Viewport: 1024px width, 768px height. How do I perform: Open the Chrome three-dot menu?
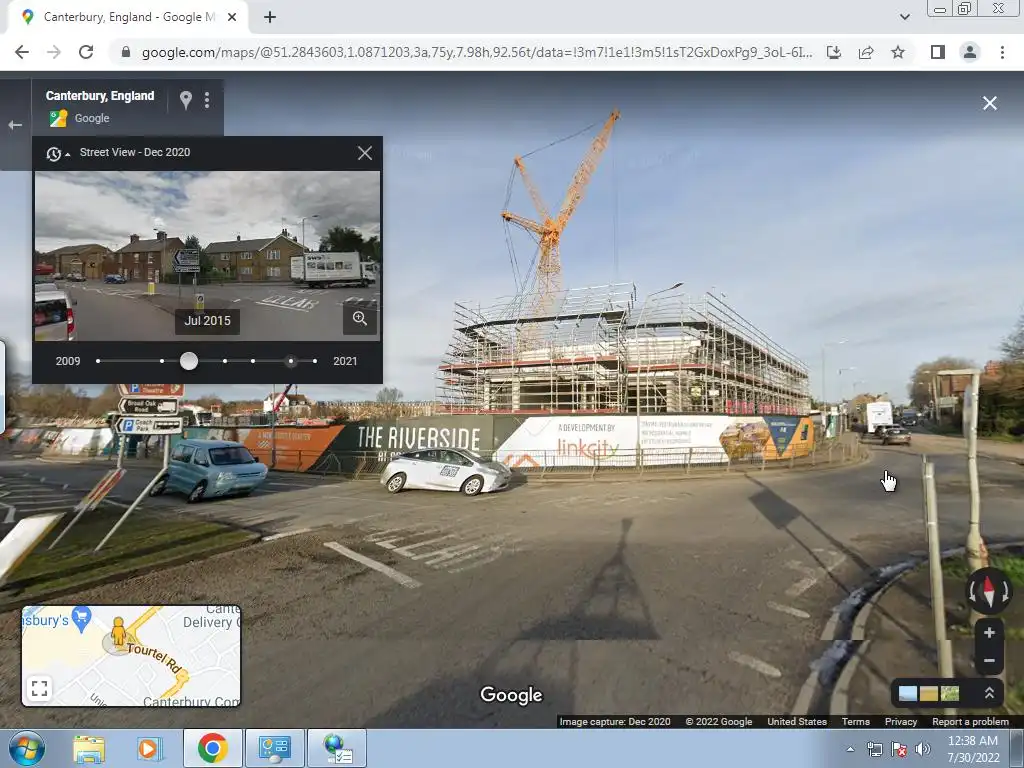tap(1002, 52)
